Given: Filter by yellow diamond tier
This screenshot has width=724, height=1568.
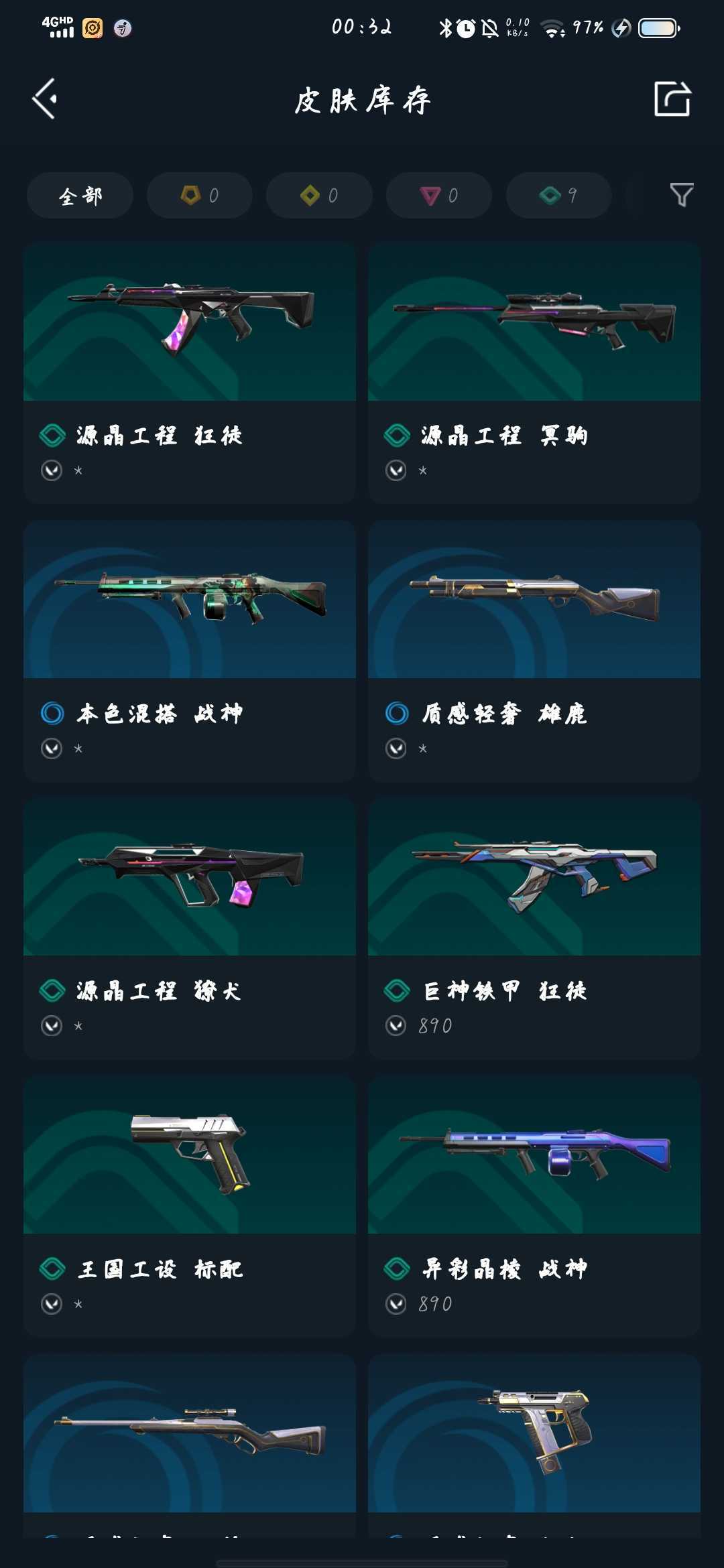Looking at the screenshot, I should pos(319,196).
